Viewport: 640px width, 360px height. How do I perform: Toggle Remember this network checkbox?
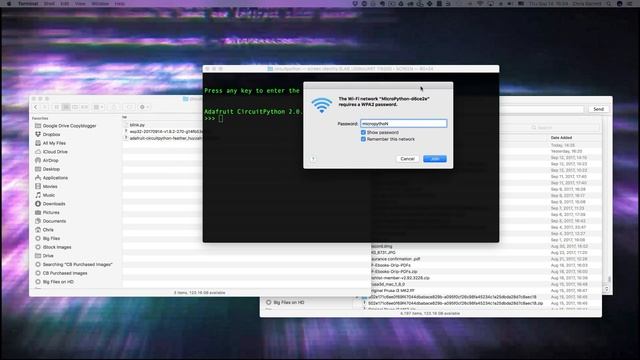[x=363, y=139]
